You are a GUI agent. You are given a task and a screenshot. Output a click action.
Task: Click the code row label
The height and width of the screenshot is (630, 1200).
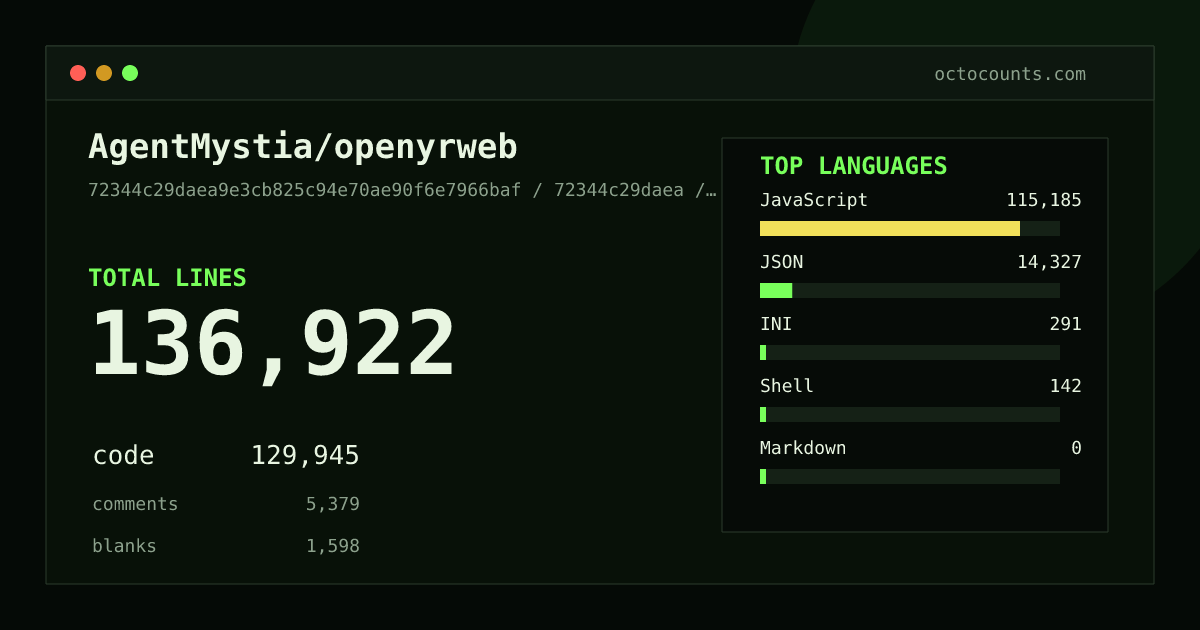click(123, 456)
